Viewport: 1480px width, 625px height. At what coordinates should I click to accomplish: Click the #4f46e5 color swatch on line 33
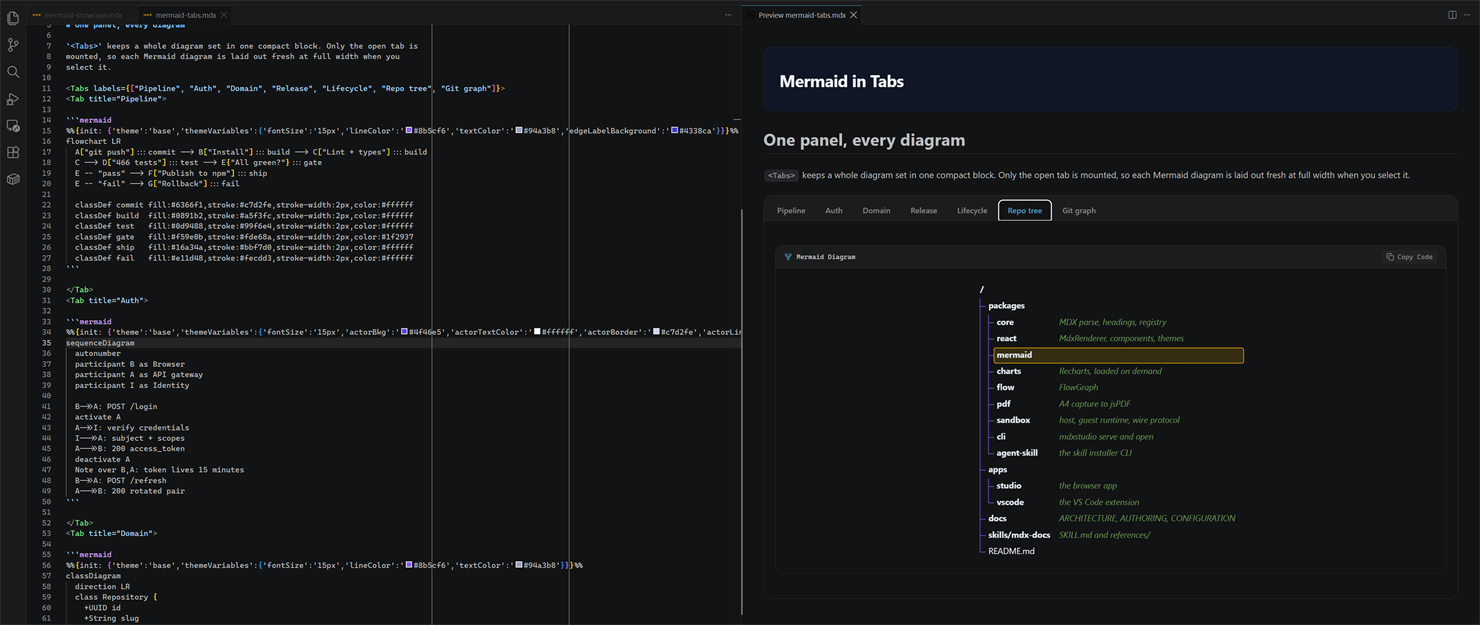(406, 332)
